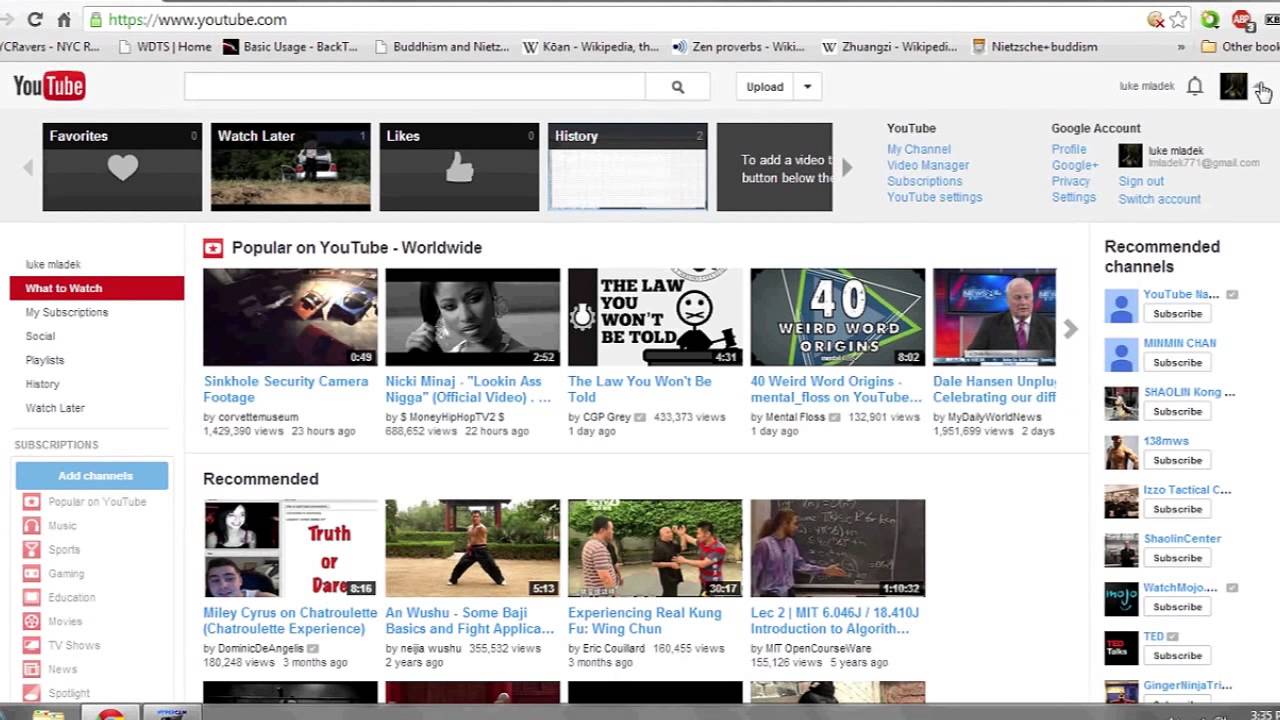The width and height of the screenshot is (1280, 720).
Task: Click the Education channel icon in sidebar
Action: pyautogui.click(x=32, y=598)
